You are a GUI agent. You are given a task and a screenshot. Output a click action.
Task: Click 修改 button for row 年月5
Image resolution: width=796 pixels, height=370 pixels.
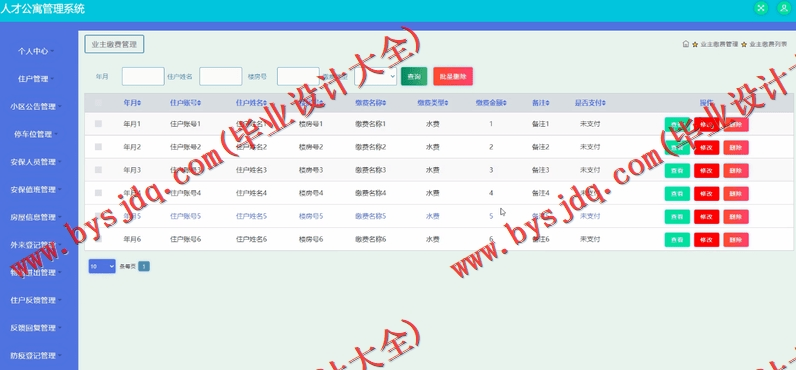707,217
